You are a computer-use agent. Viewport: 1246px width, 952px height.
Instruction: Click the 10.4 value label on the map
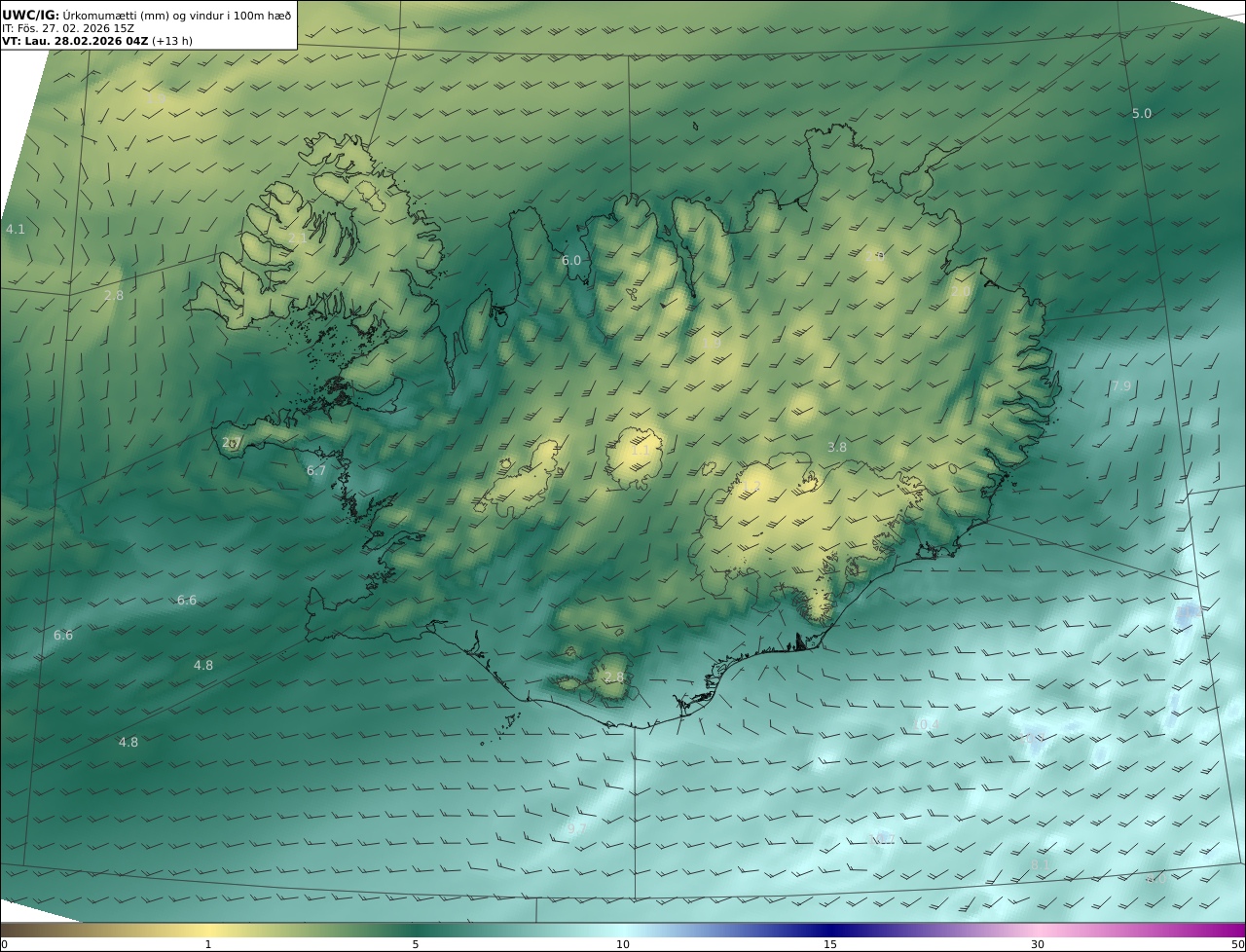tap(926, 724)
